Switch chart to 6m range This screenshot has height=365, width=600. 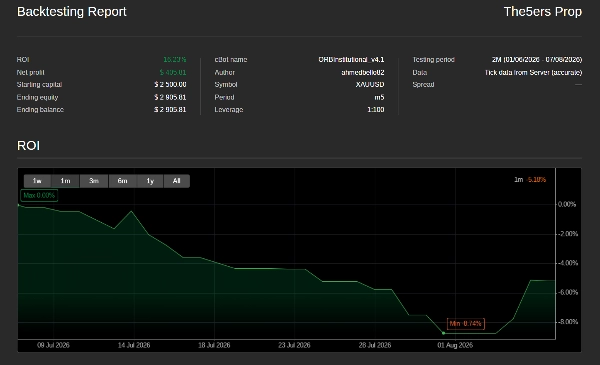122,181
